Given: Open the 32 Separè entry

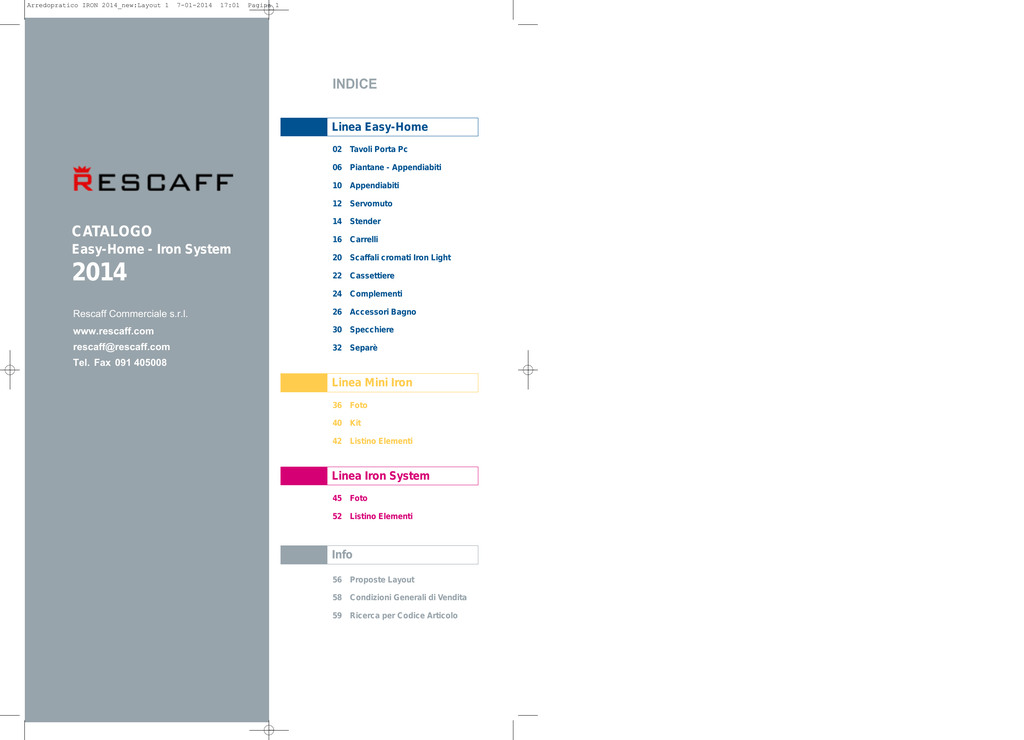Looking at the screenshot, I should pos(355,348).
